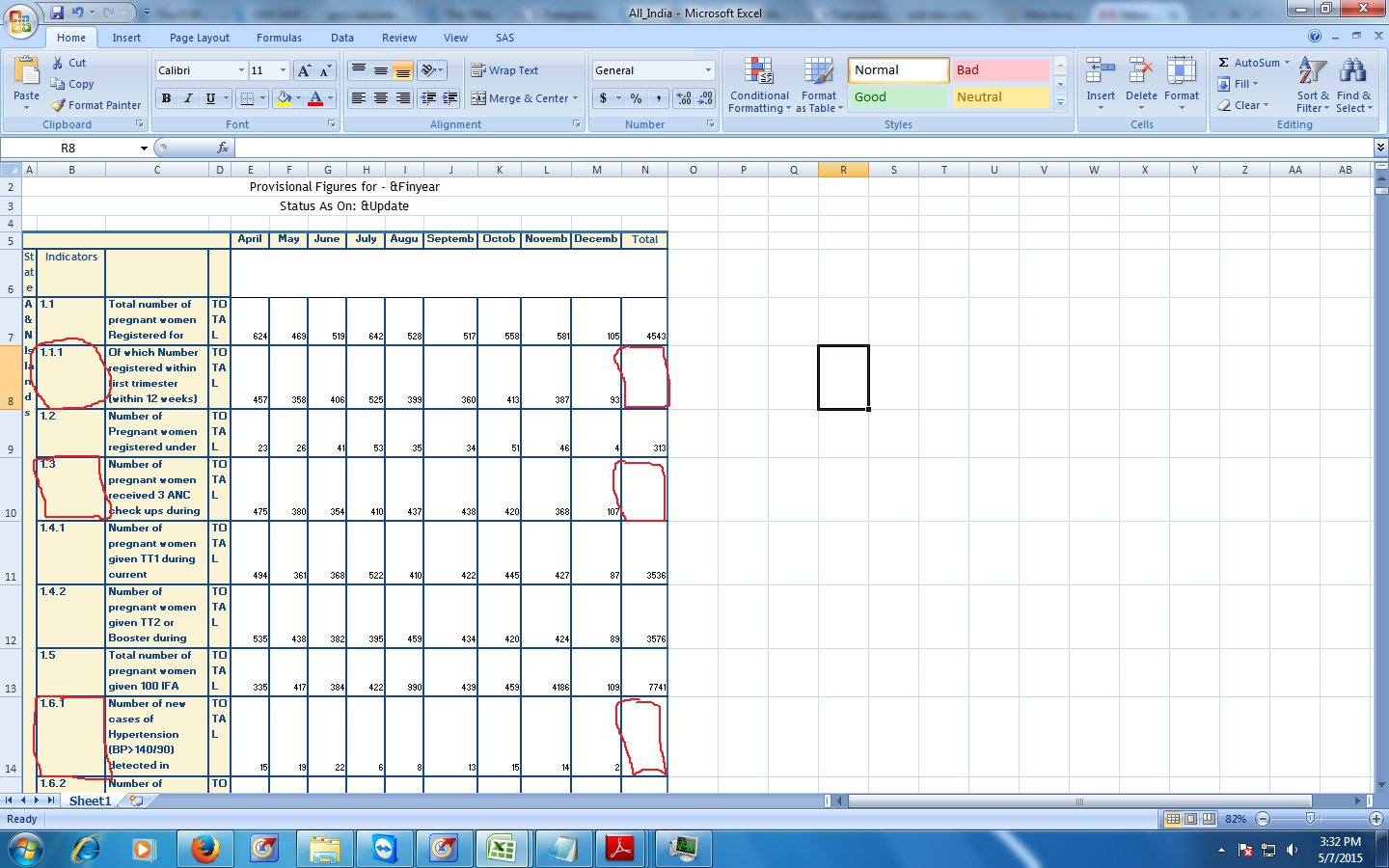1389x868 pixels.
Task: Toggle Wrap Text for the cell
Action: click(x=504, y=70)
